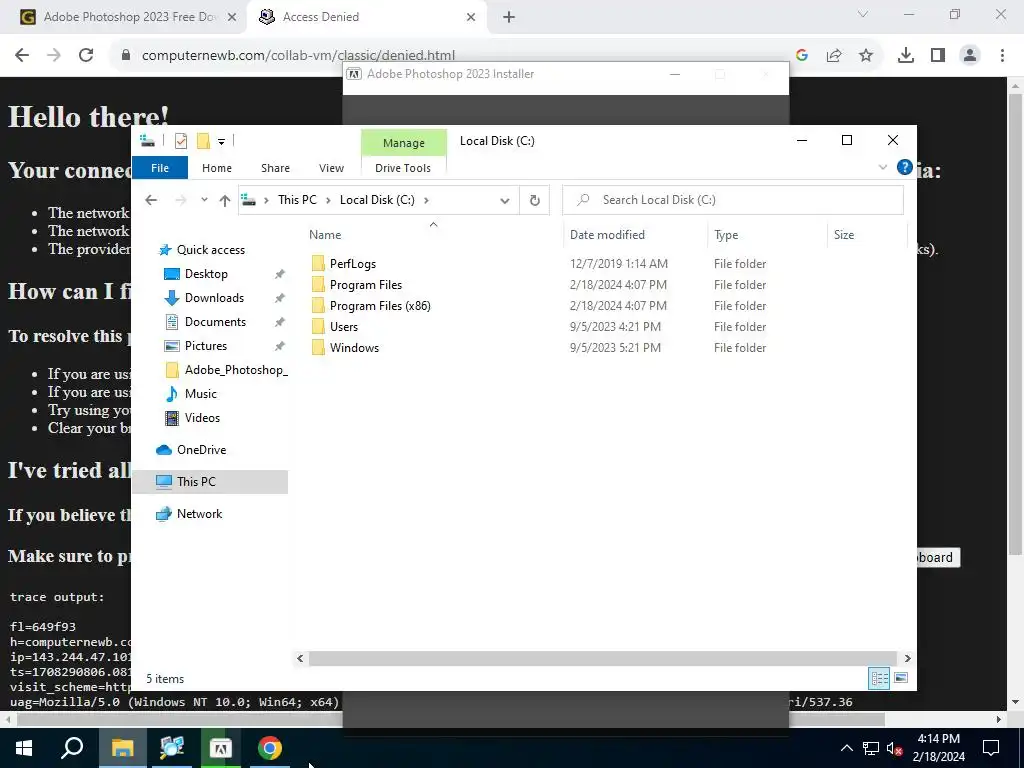
Task: Select Network in the navigation pane
Action: coord(199,514)
